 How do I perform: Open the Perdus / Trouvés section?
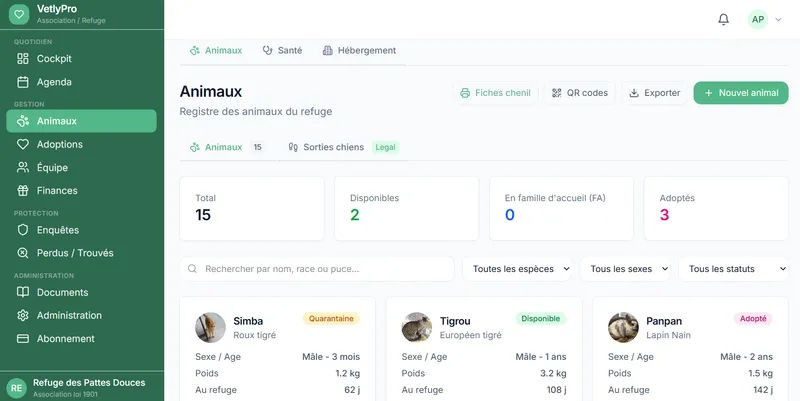[75, 253]
